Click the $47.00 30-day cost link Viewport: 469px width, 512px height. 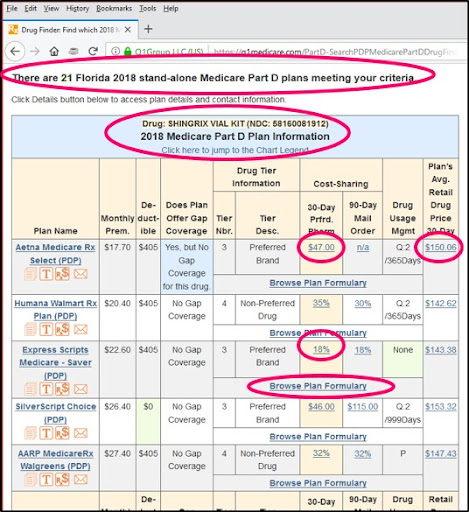(321, 247)
